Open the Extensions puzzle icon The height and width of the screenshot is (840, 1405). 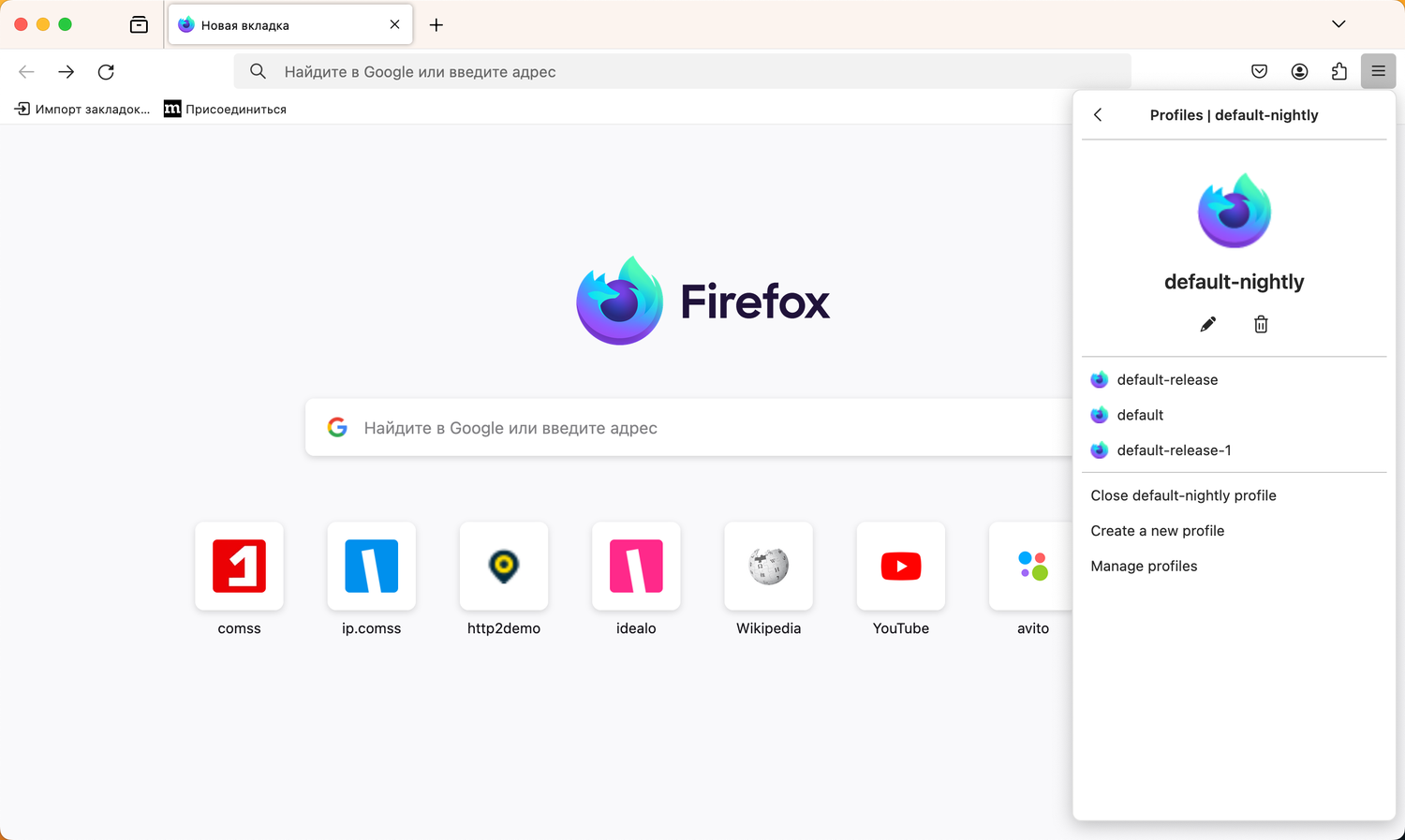pos(1339,71)
